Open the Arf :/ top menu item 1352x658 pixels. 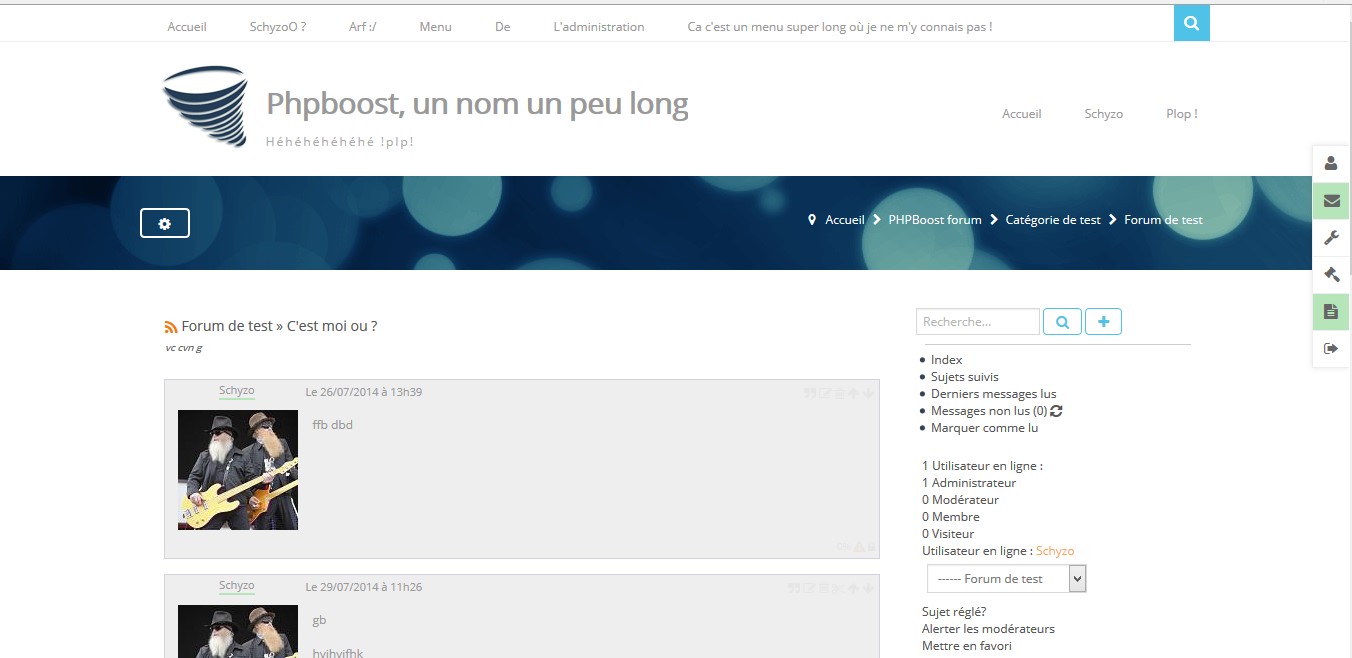tap(363, 27)
